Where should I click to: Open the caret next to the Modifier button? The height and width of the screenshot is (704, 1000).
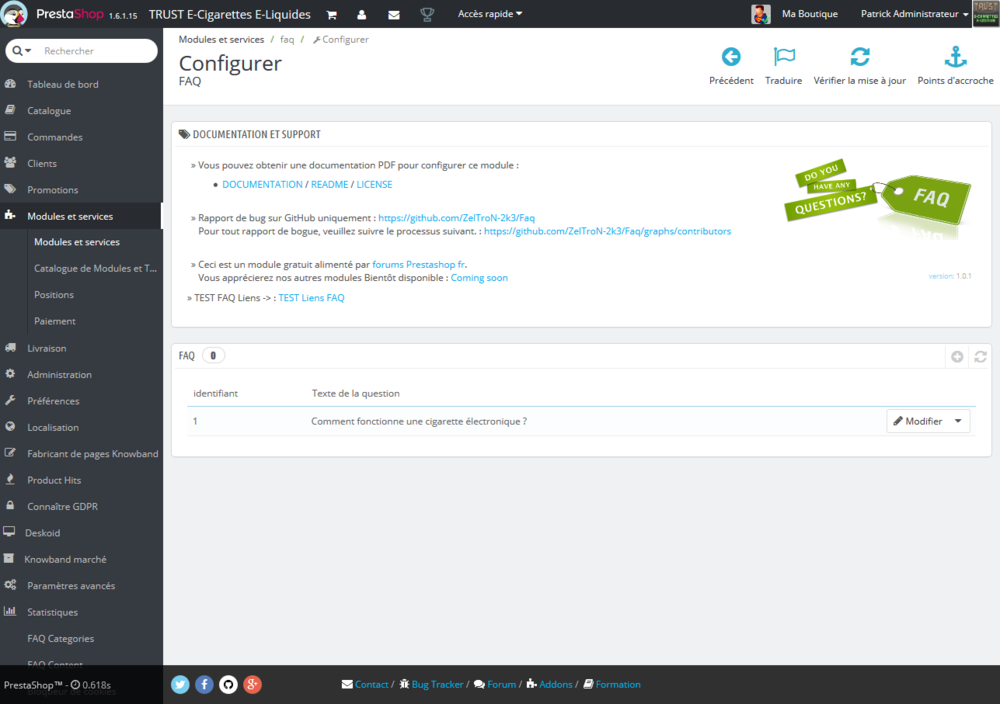957,420
